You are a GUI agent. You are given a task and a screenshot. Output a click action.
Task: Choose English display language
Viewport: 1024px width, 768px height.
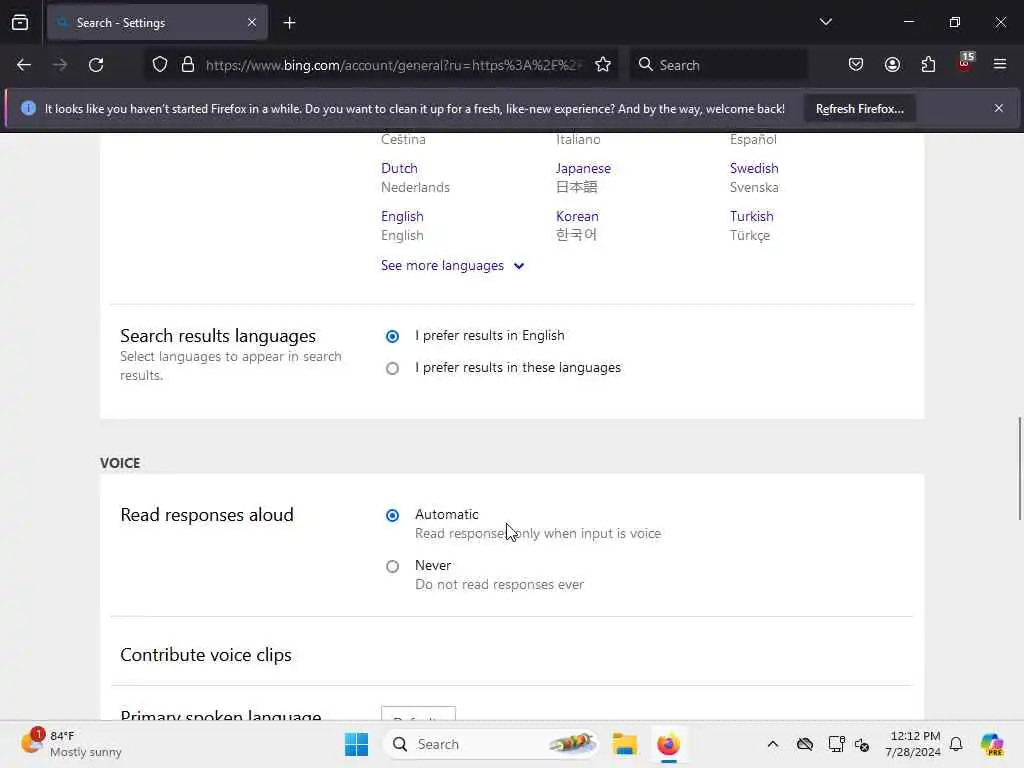pos(402,216)
